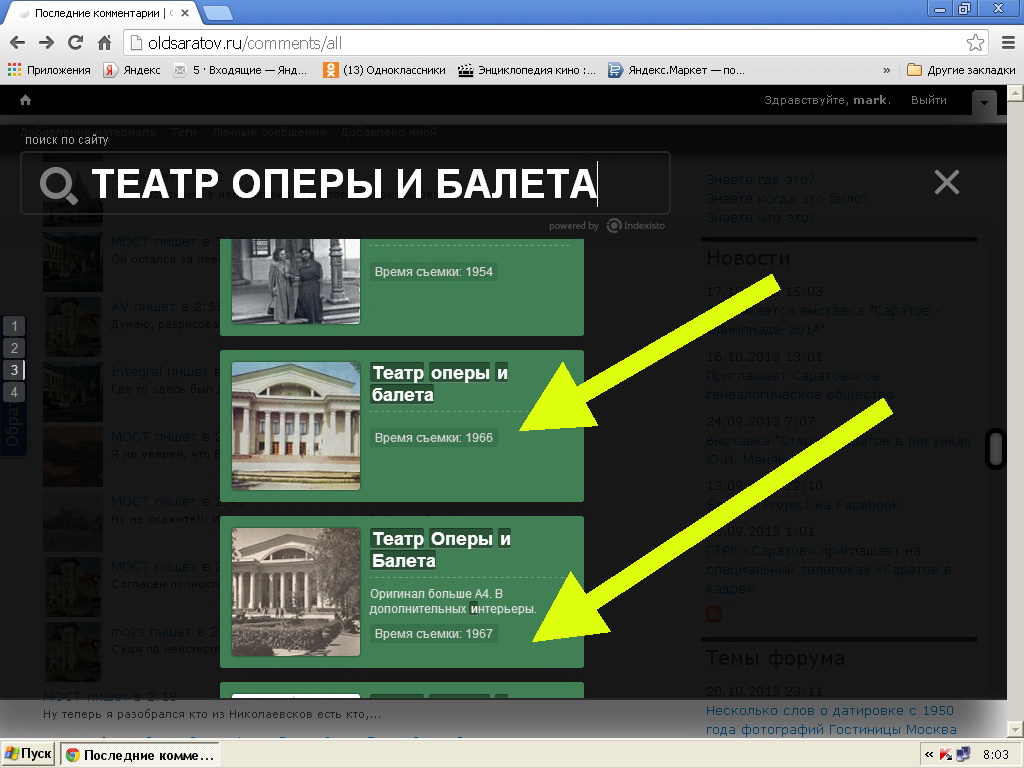Click the Выйти logout link
This screenshot has height=768, width=1024.
(x=929, y=100)
